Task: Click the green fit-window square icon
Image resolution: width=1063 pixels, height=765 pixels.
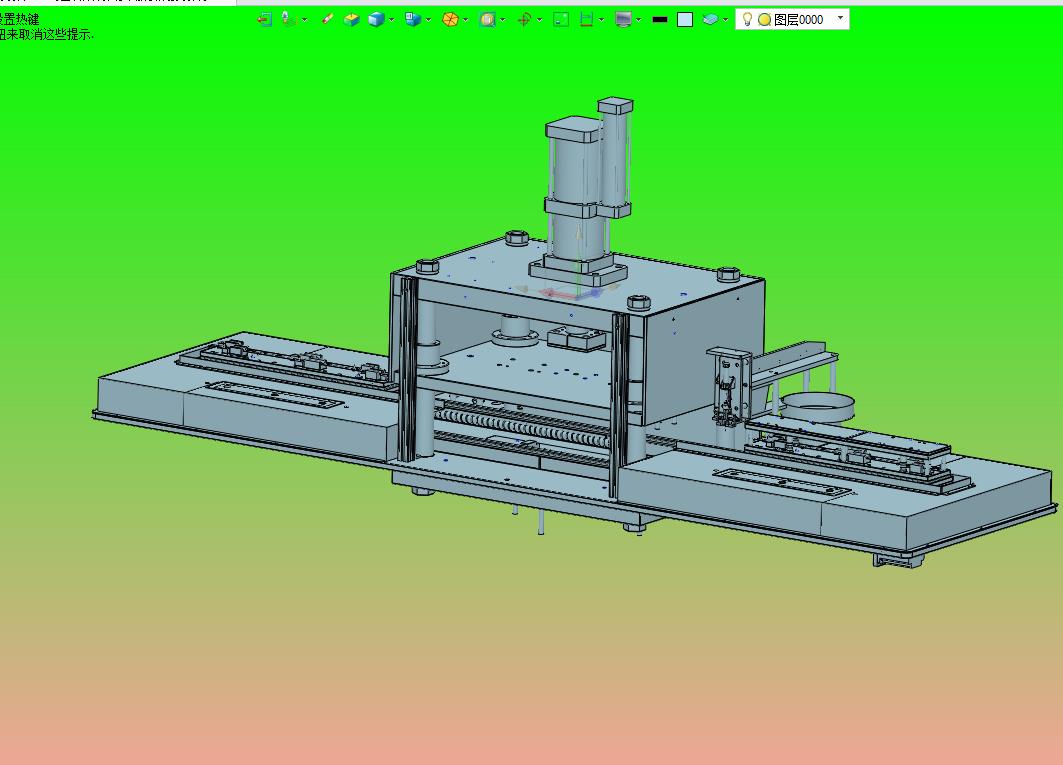Action: point(561,20)
